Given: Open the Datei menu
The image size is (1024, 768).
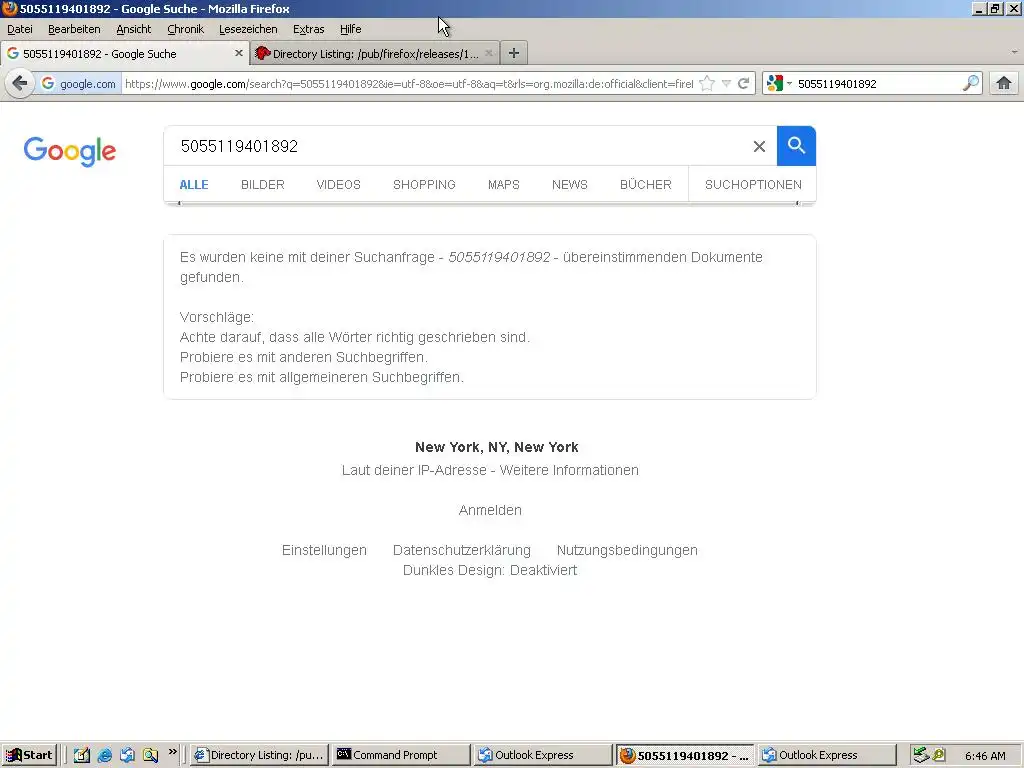Looking at the screenshot, I should click(x=20, y=29).
